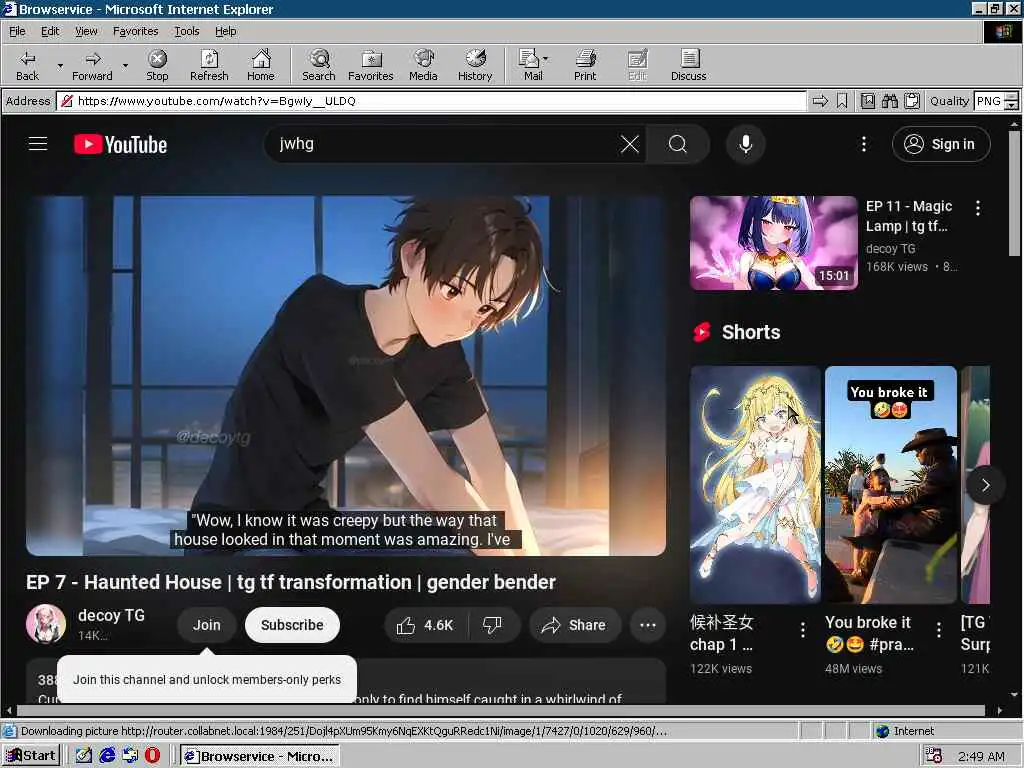The height and width of the screenshot is (768, 1024).
Task: Open YouTube hamburger guide menu
Action: (x=38, y=144)
